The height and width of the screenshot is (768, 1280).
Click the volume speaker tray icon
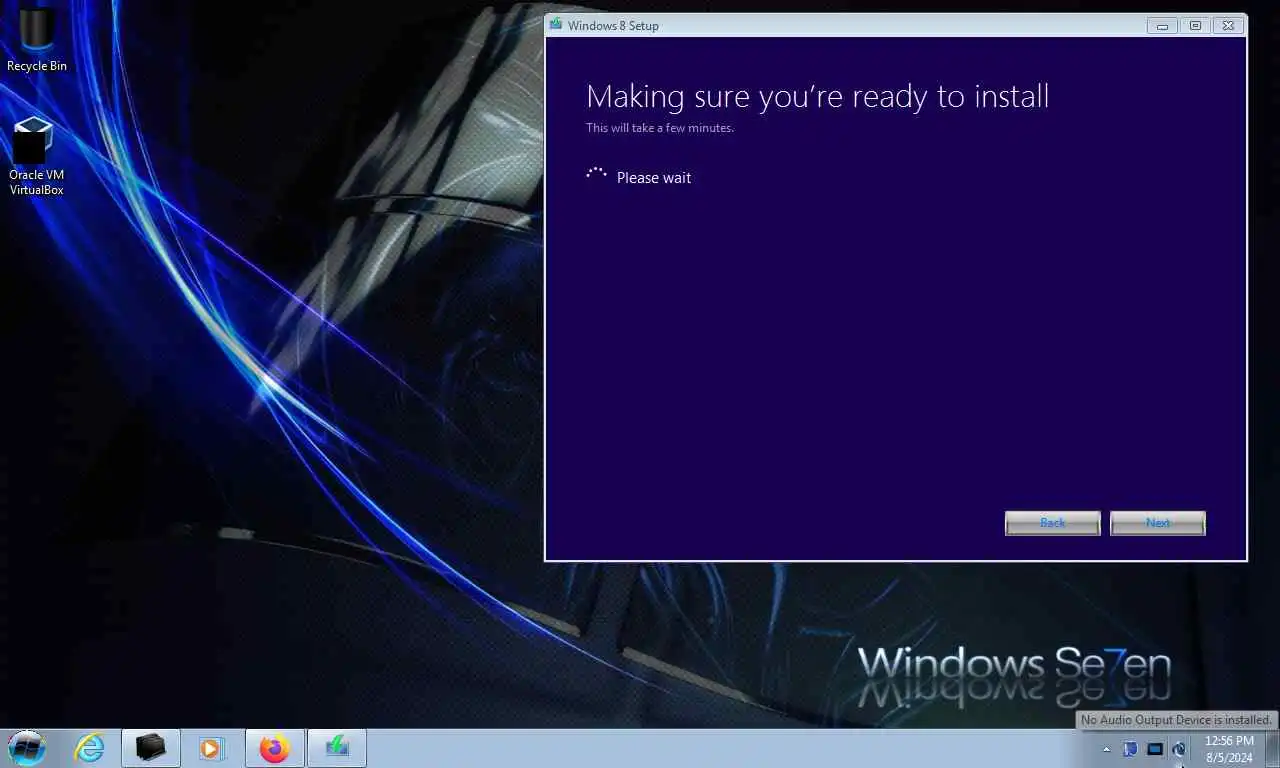click(1179, 749)
